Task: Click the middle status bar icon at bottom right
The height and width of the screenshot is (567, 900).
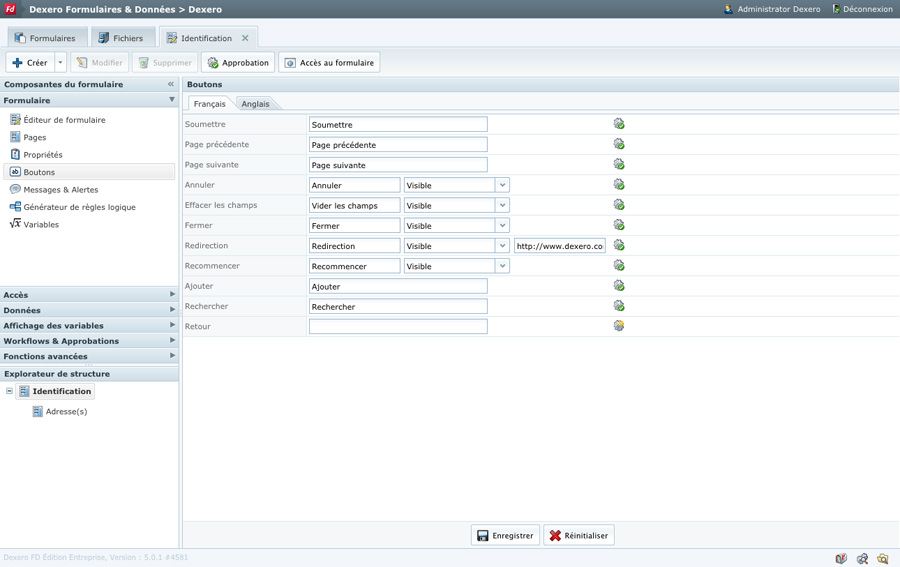Action: [x=862, y=558]
